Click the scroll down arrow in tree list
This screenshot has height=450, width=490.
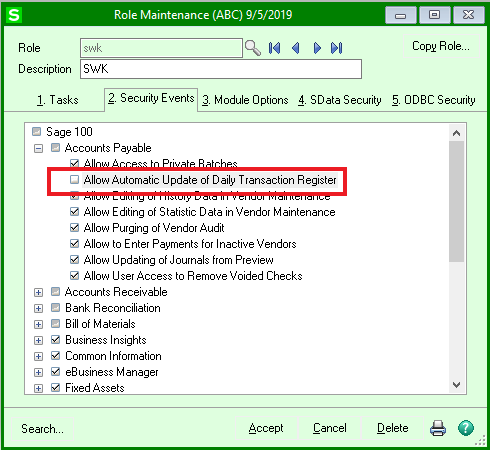456,385
